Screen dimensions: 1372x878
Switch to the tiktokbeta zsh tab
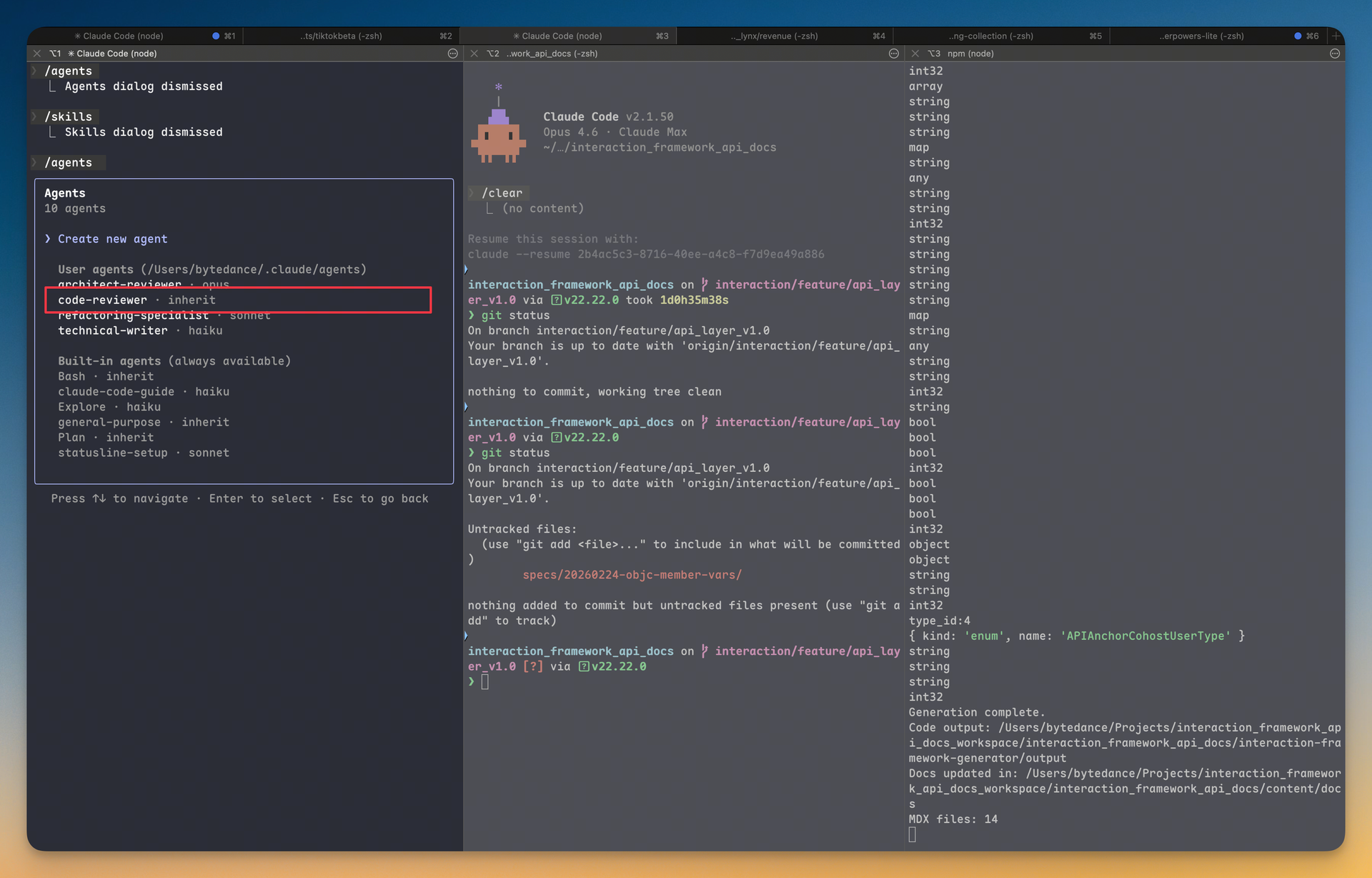click(341, 36)
